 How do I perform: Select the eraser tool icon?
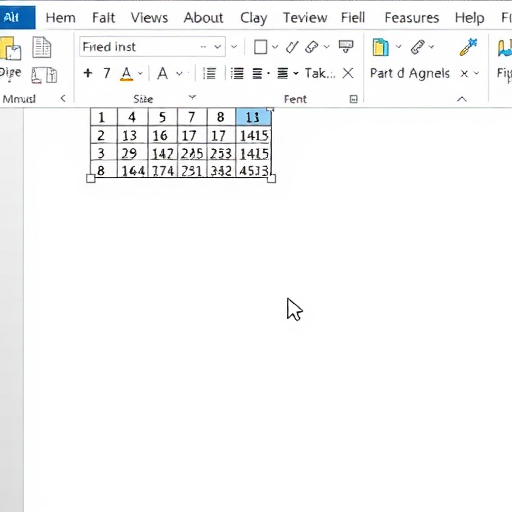pos(312,47)
